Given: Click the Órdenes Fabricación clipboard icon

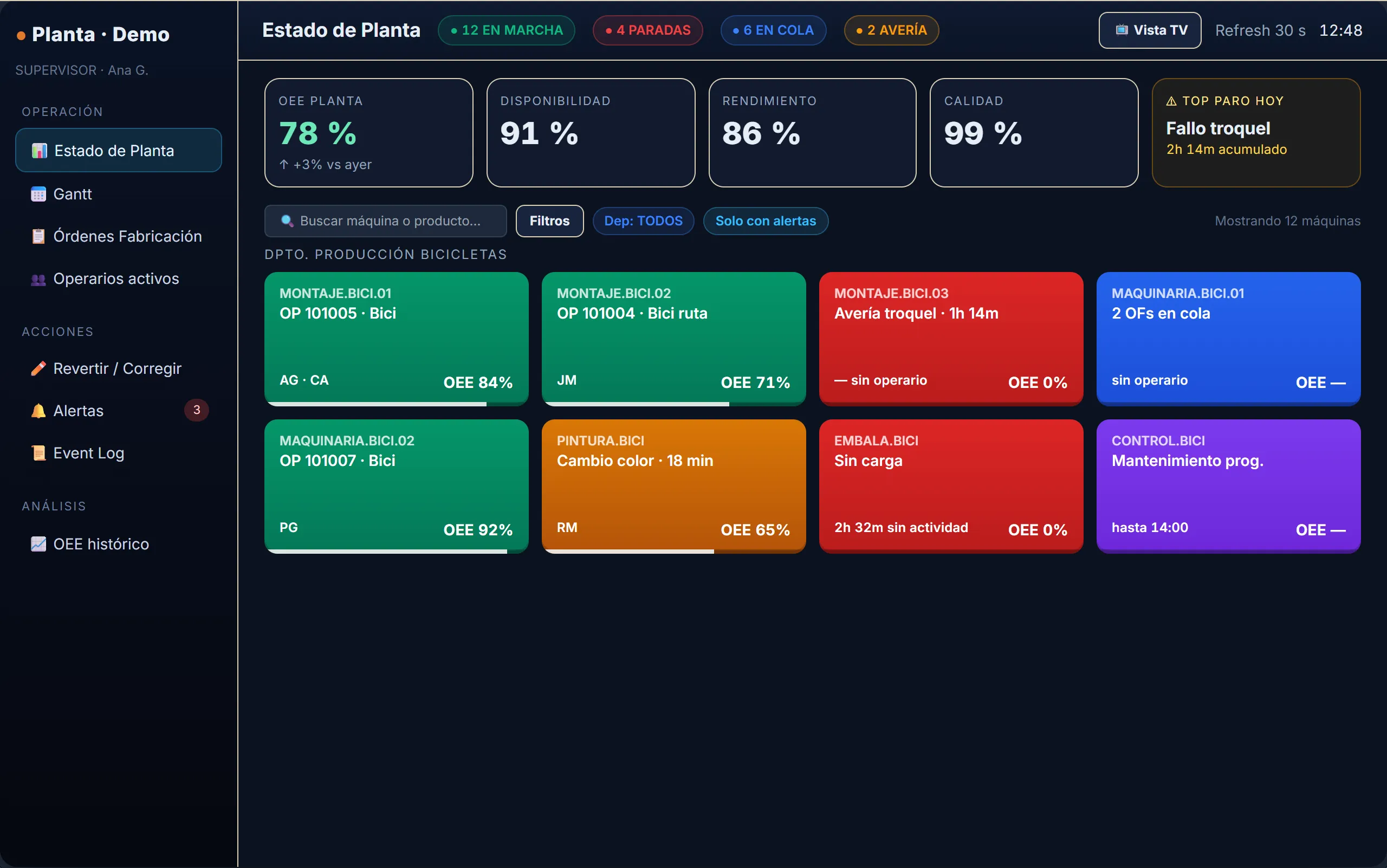Looking at the screenshot, I should point(38,237).
